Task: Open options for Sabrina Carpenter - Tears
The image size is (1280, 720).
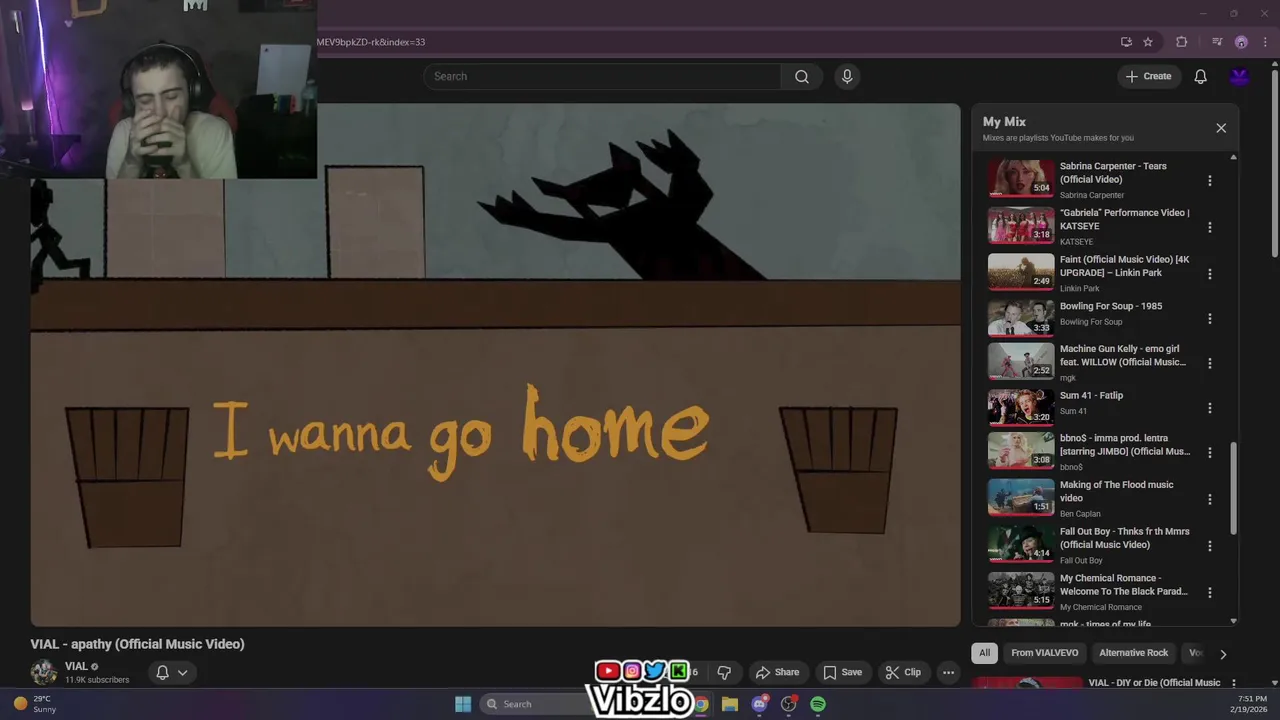Action: (1209, 181)
